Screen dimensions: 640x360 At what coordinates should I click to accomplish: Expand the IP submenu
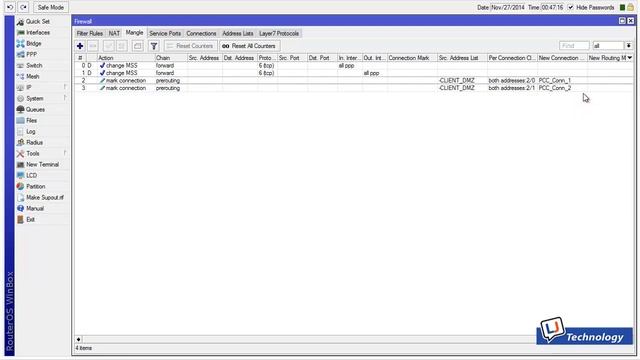[41, 88]
